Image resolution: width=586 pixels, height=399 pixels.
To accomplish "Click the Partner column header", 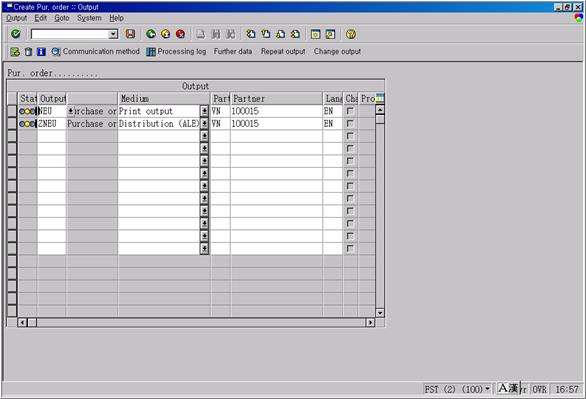I will tap(276, 99).
